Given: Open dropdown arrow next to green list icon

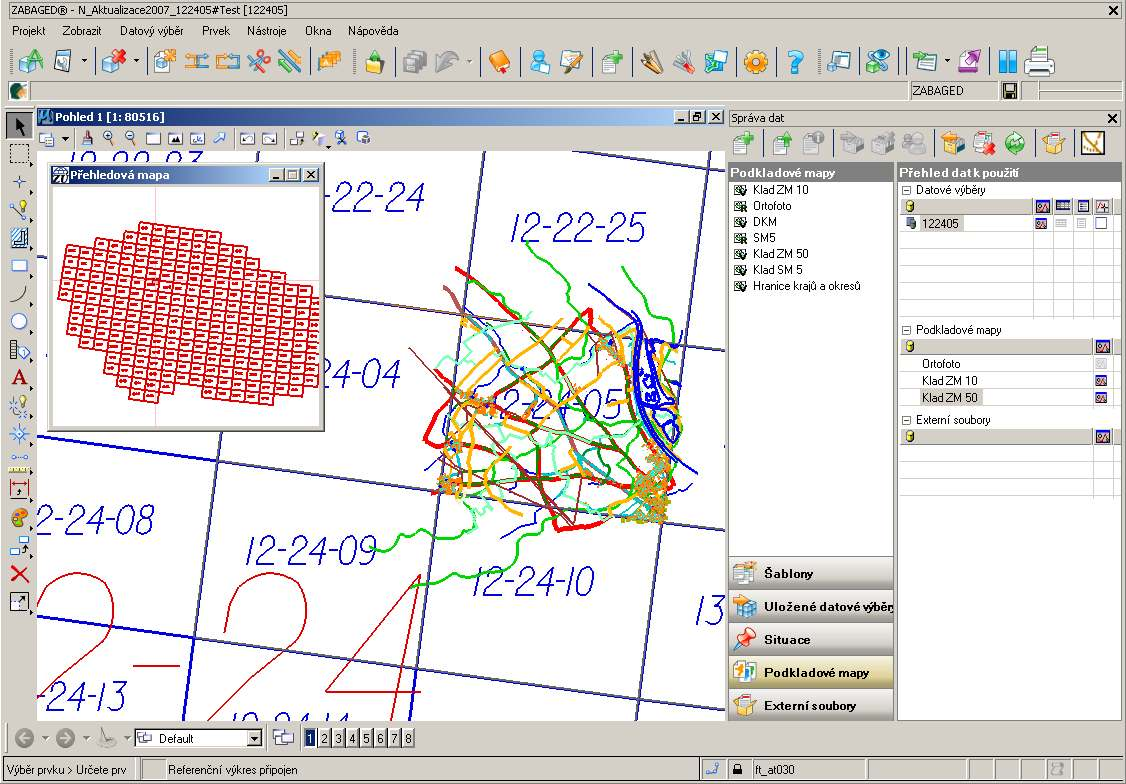Looking at the screenshot, I should tap(947, 62).
